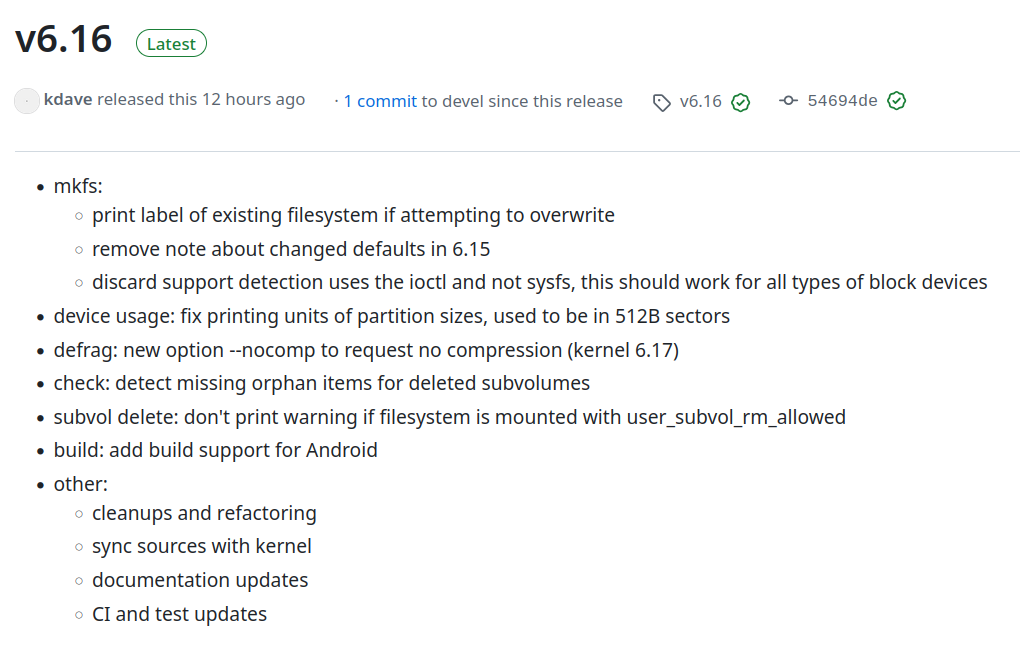This screenshot has width=1020, height=646.
Task: Open the v6.16 tag link
Action: click(x=701, y=101)
